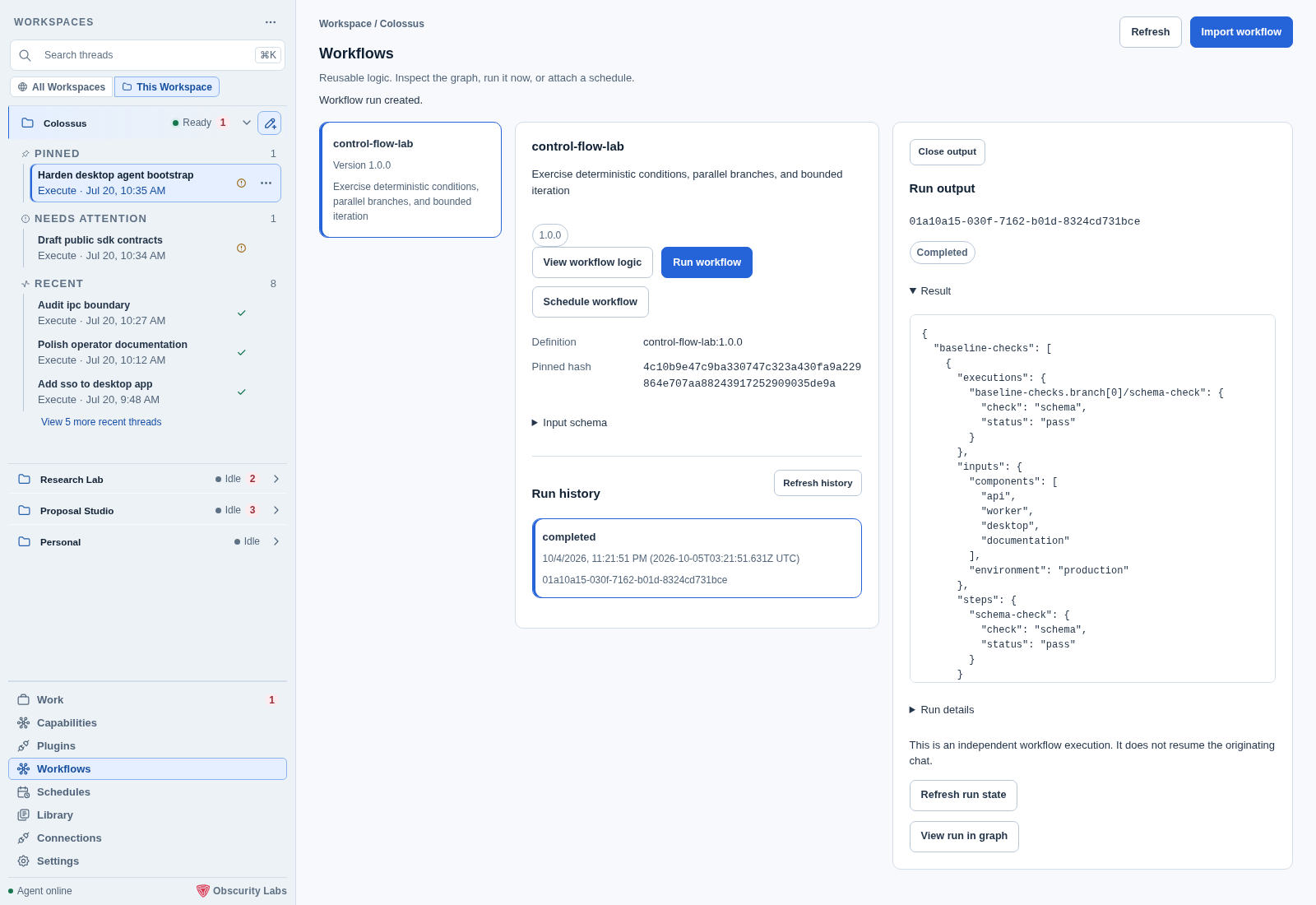Click the Schedule workflow button
Screen dimensions: 1316x905
coord(590,302)
